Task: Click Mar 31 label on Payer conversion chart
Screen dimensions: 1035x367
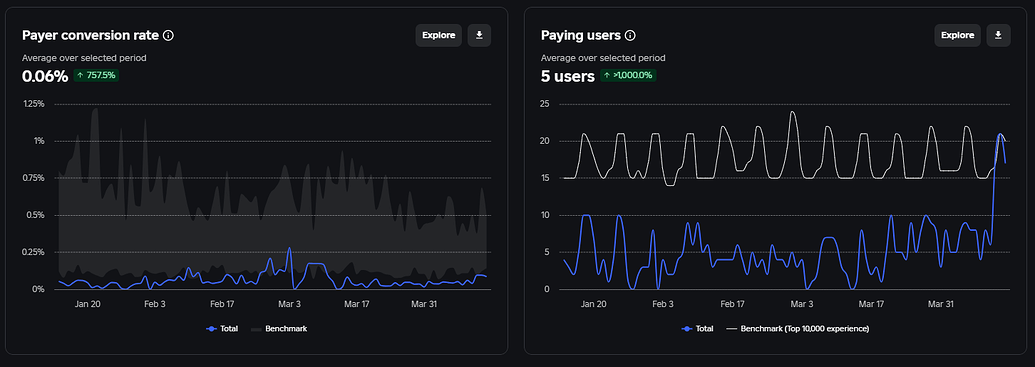Action: [424, 304]
